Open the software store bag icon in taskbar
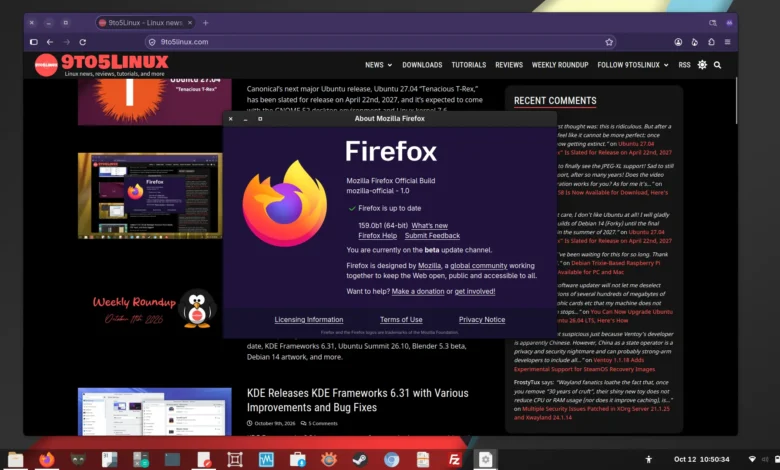The image size is (780, 470). coord(297,460)
